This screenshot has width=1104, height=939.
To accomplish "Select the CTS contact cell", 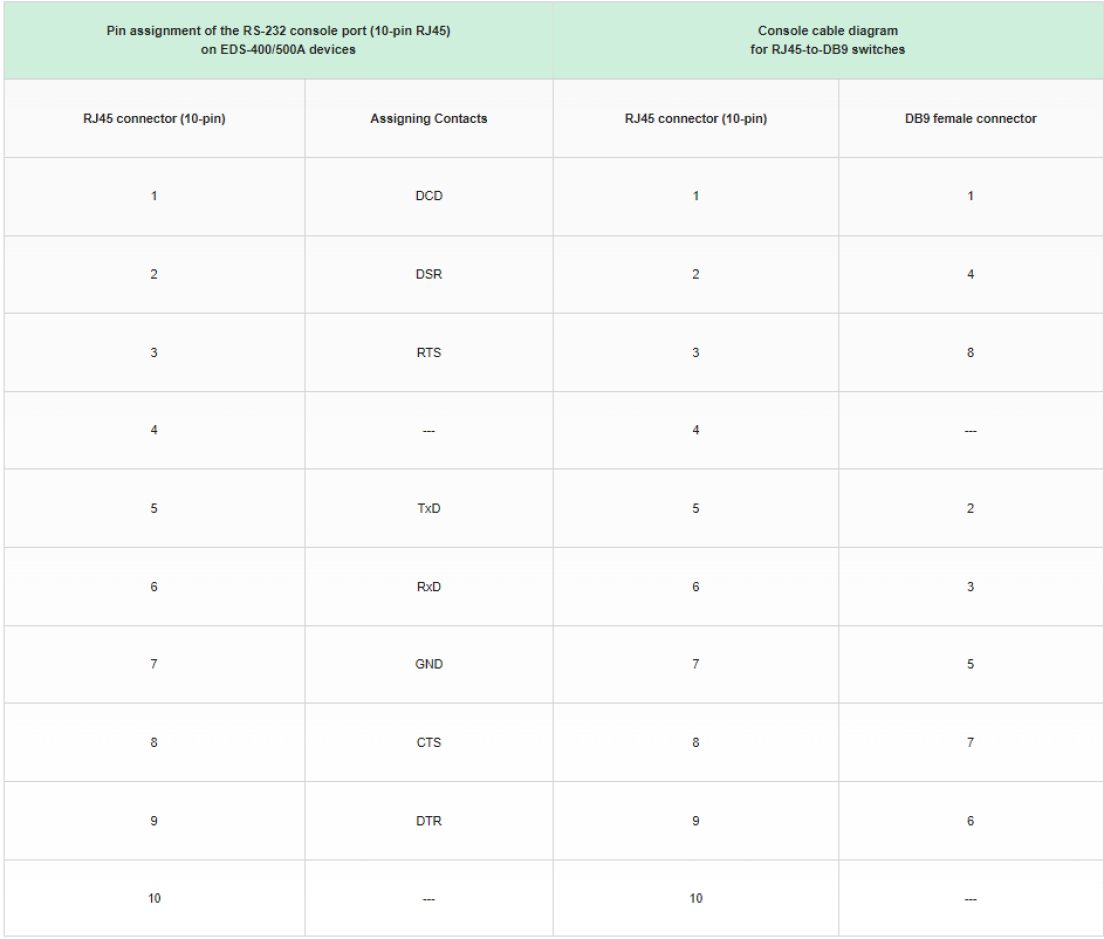I will click(x=429, y=743).
